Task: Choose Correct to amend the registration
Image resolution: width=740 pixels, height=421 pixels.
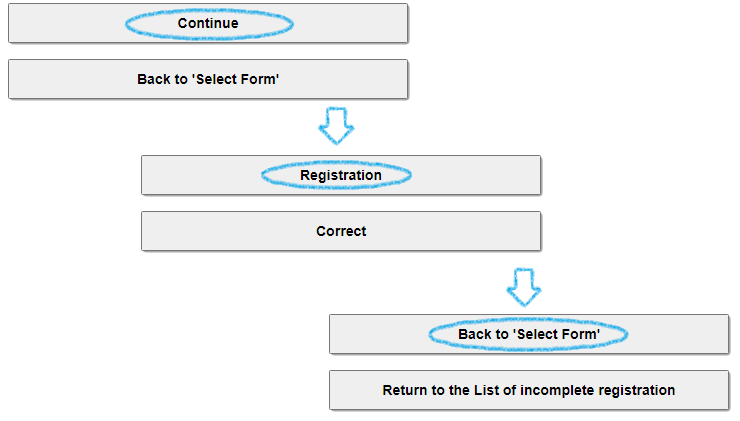Action: pos(341,231)
